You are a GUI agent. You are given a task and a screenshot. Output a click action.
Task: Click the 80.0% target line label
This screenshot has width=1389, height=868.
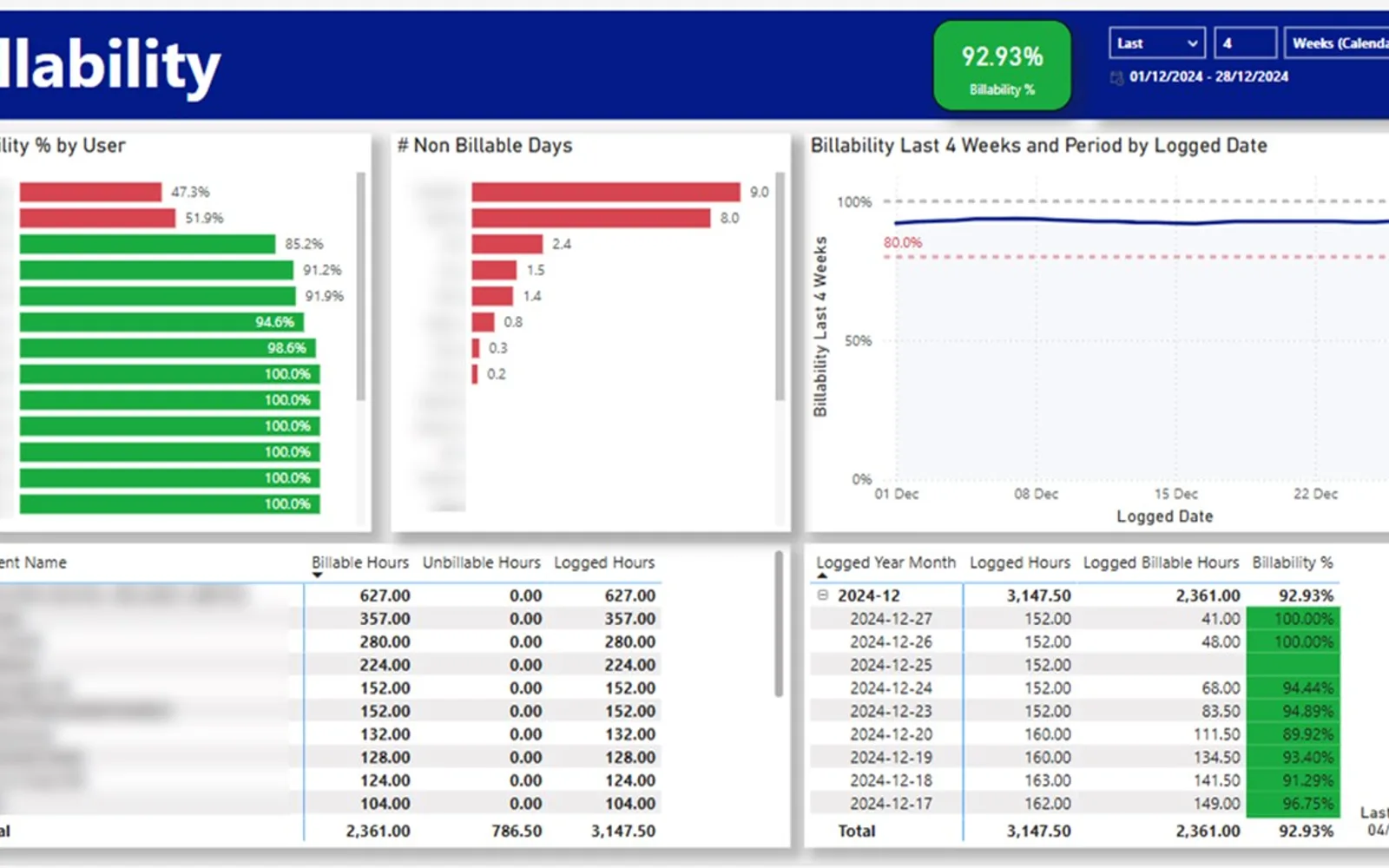(x=903, y=242)
